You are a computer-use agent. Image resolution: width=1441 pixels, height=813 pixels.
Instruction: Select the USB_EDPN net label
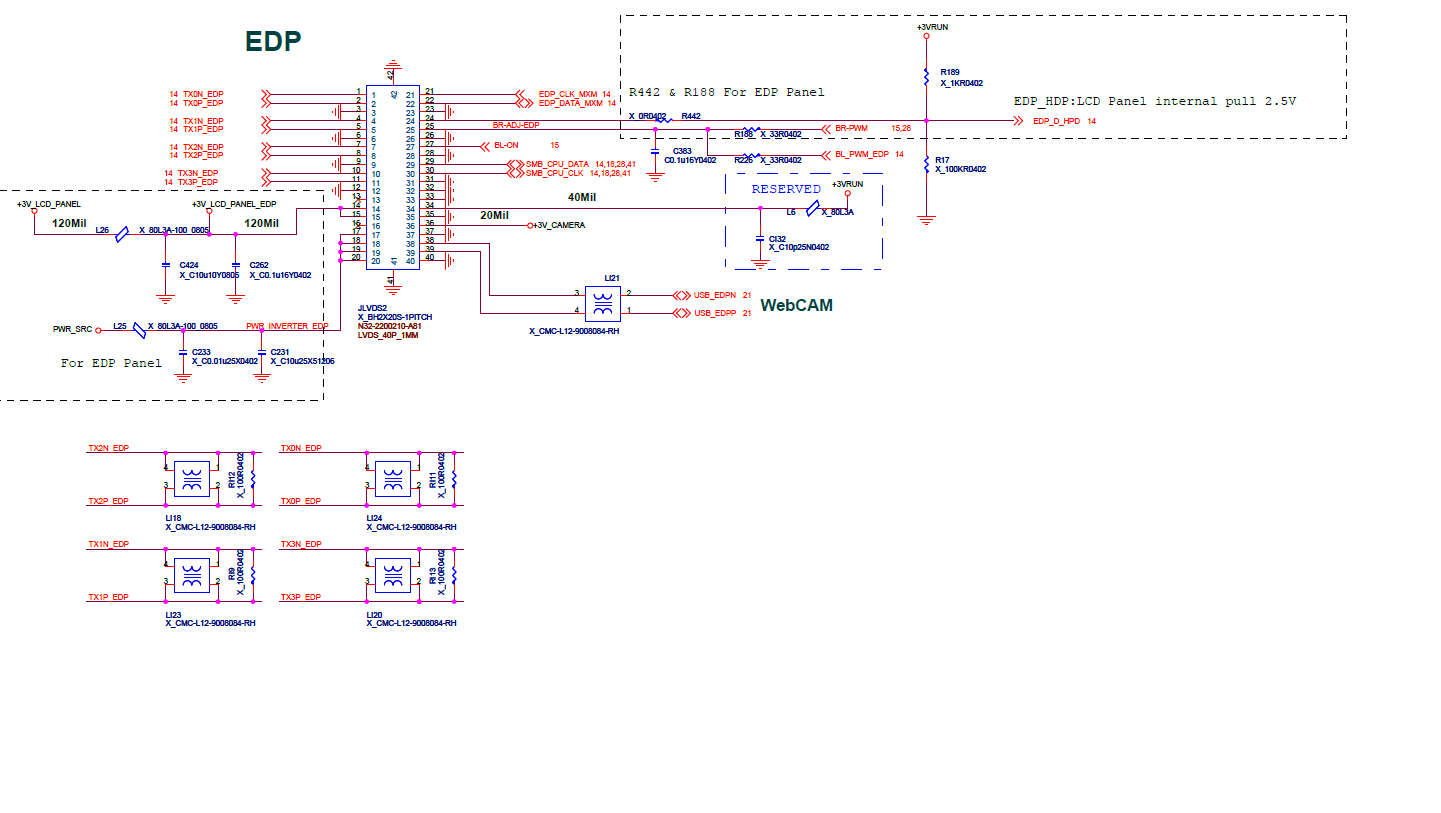coord(715,295)
